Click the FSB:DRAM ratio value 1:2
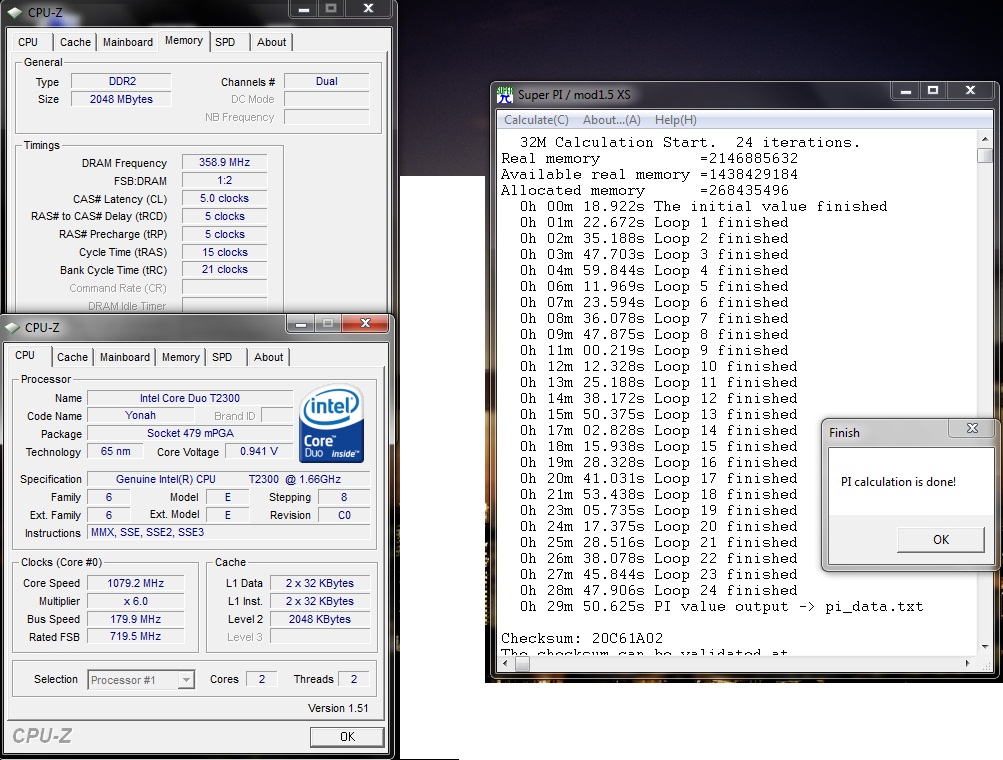 (x=225, y=180)
